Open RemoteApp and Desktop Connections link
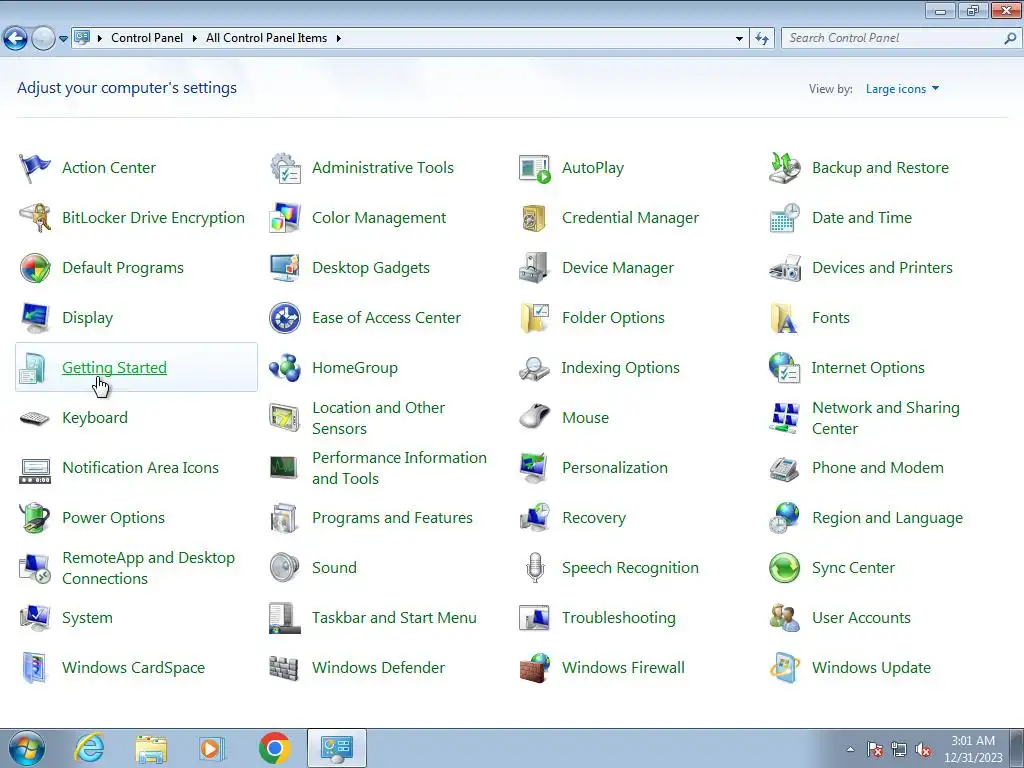Image resolution: width=1024 pixels, height=768 pixels. pos(148,568)
